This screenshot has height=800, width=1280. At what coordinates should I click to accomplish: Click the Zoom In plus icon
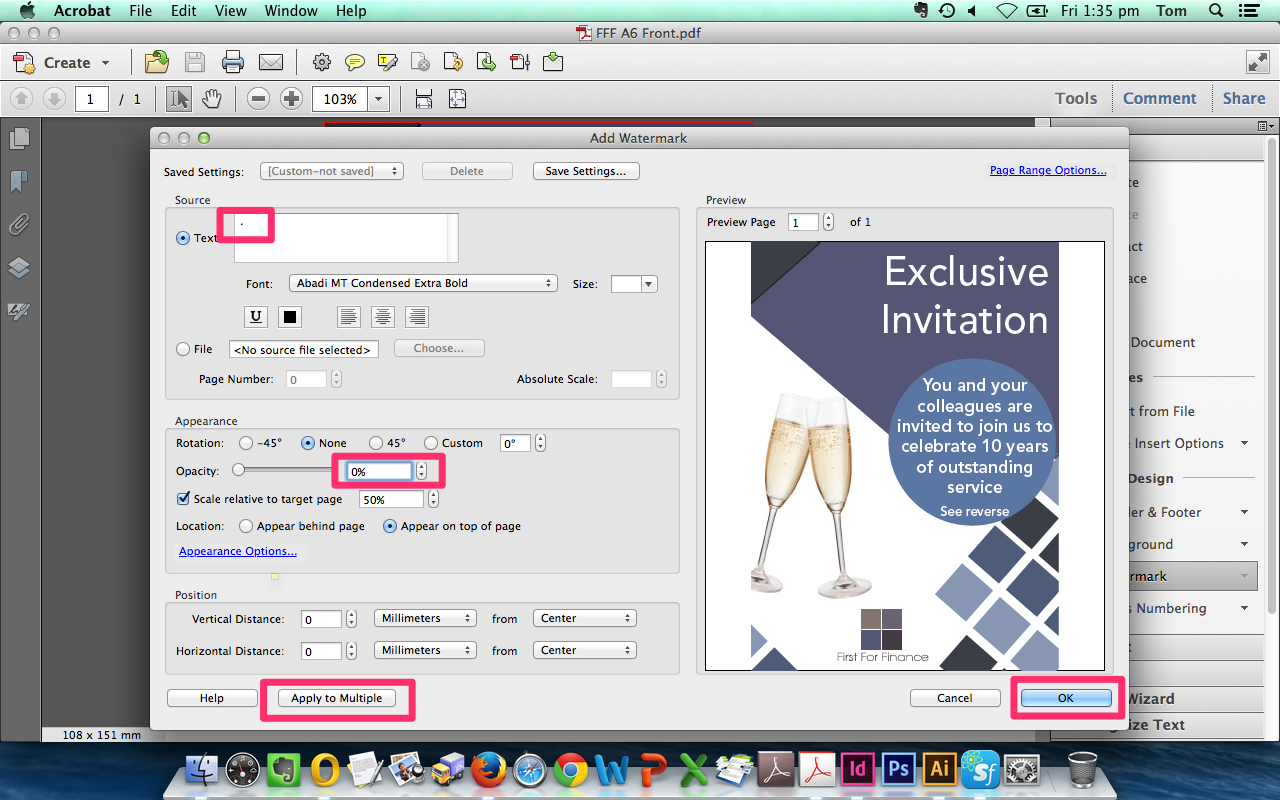pos(290,98)
